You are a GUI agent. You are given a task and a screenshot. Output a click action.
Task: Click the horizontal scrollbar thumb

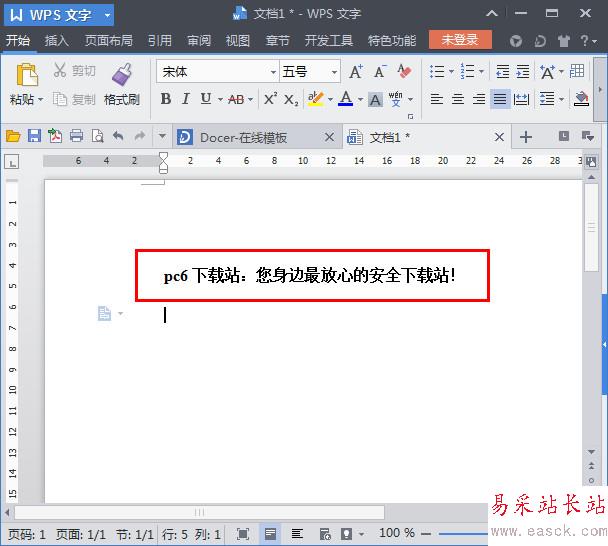(x=199, y=512)
